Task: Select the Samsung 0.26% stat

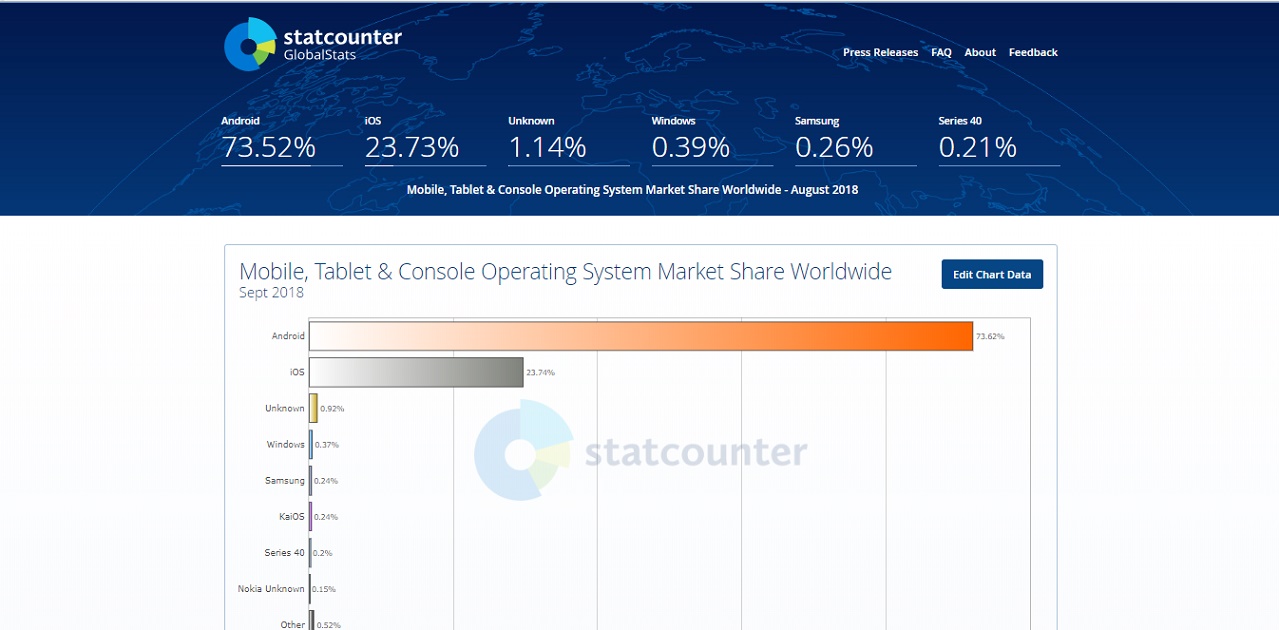Action: [855, 140]
